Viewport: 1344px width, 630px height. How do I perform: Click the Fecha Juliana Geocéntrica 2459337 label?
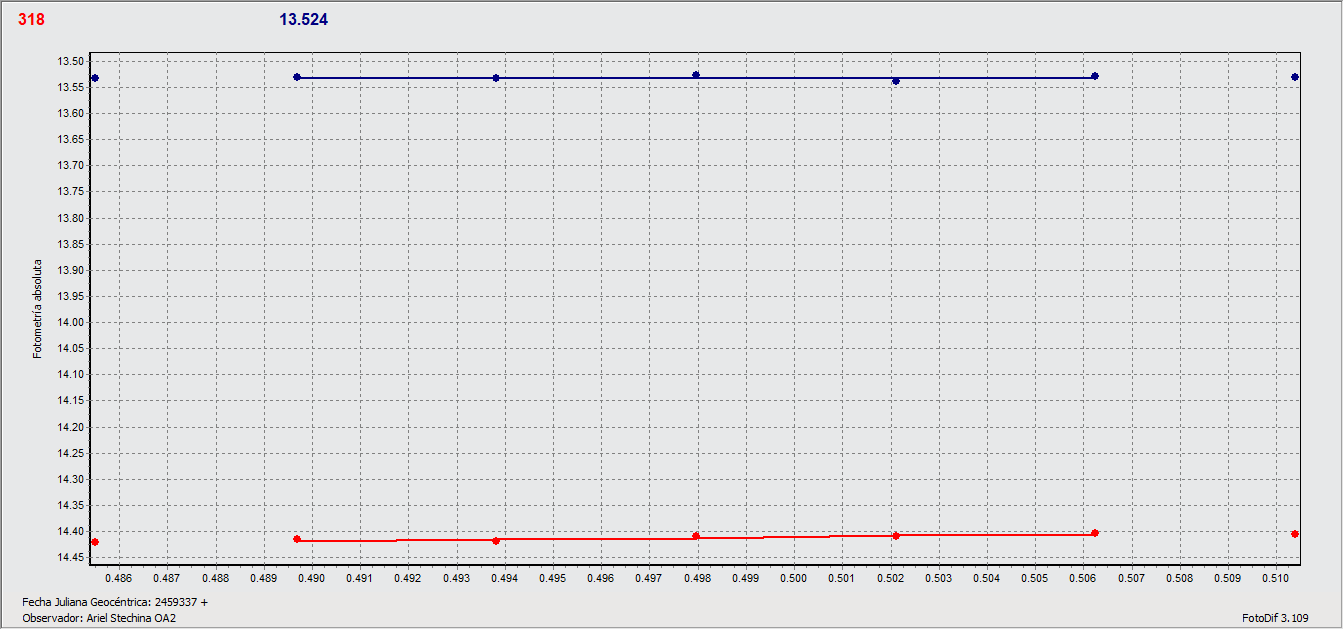pos(113,602)
